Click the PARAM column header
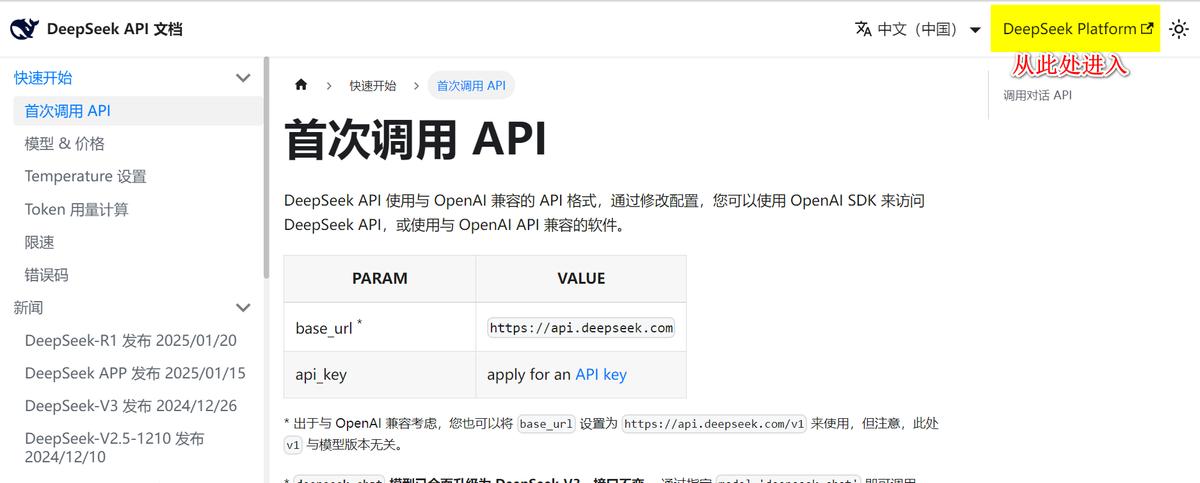This screenshot has height=483, width=1200. coord(379,278)
